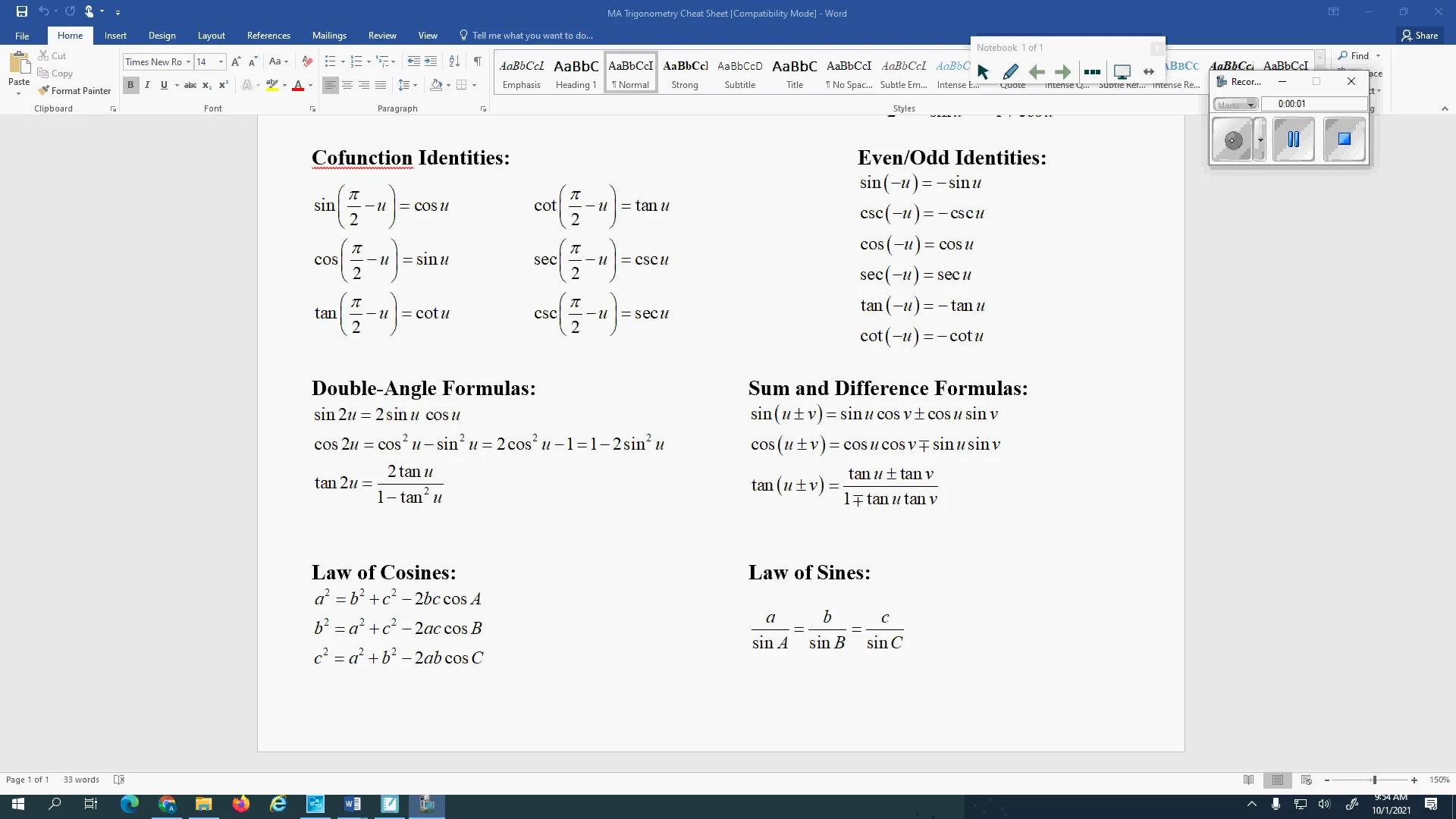Click the Tell me what you want search box

[526, 36]
